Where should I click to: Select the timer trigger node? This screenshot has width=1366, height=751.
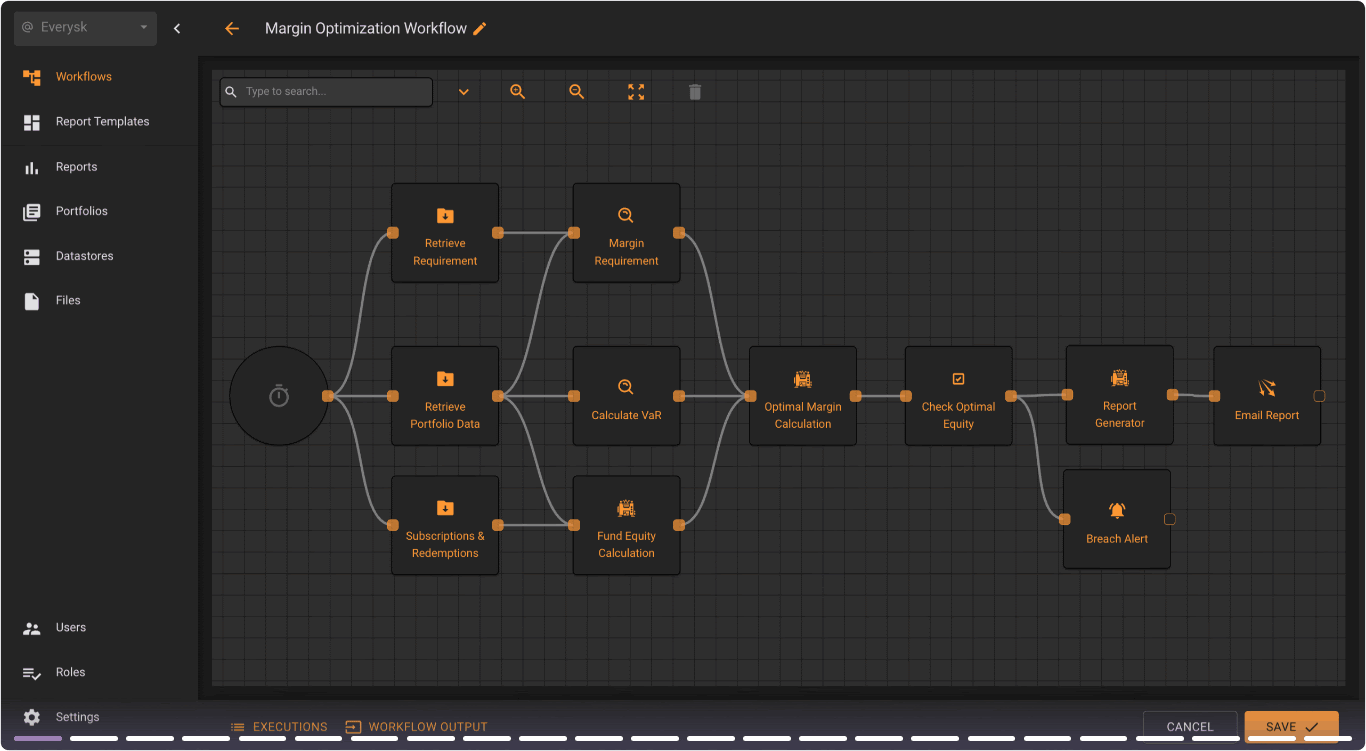[x=279, y=396]
